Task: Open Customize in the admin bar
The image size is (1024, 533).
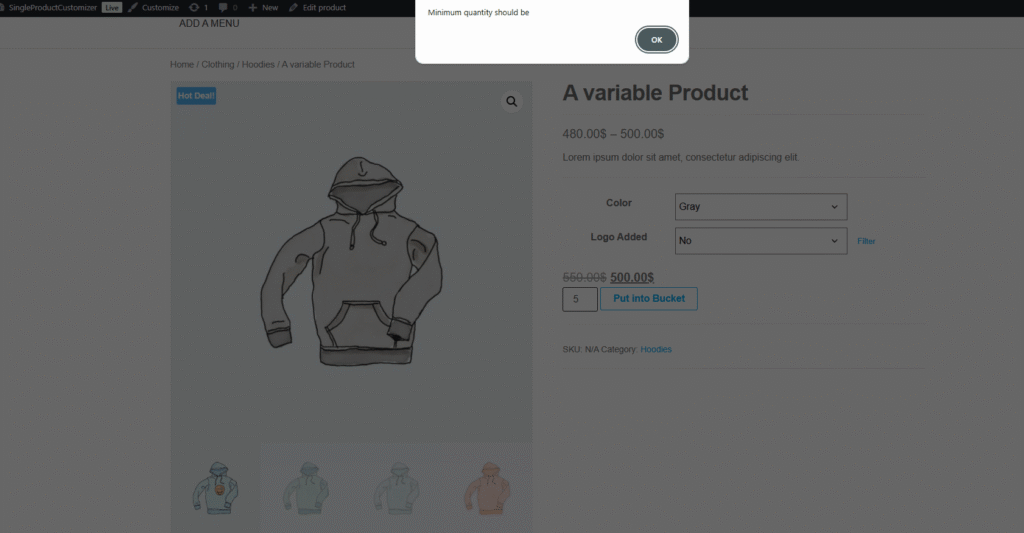Action: 153,7
